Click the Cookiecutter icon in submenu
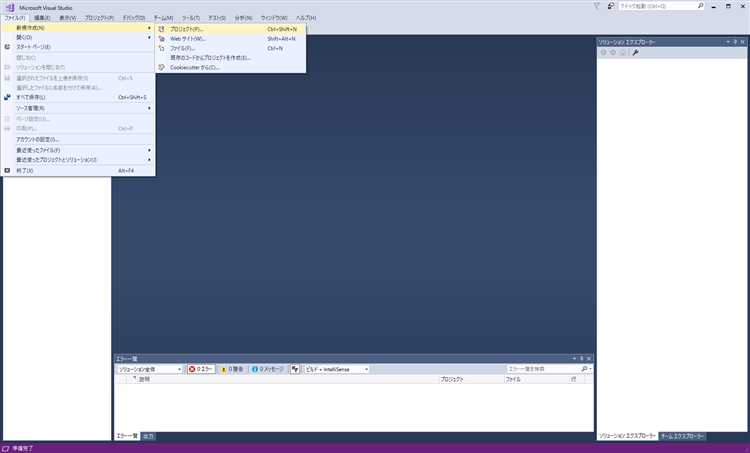Image resolution: width=750 pixels, height=453 pixels. point(162,67)
